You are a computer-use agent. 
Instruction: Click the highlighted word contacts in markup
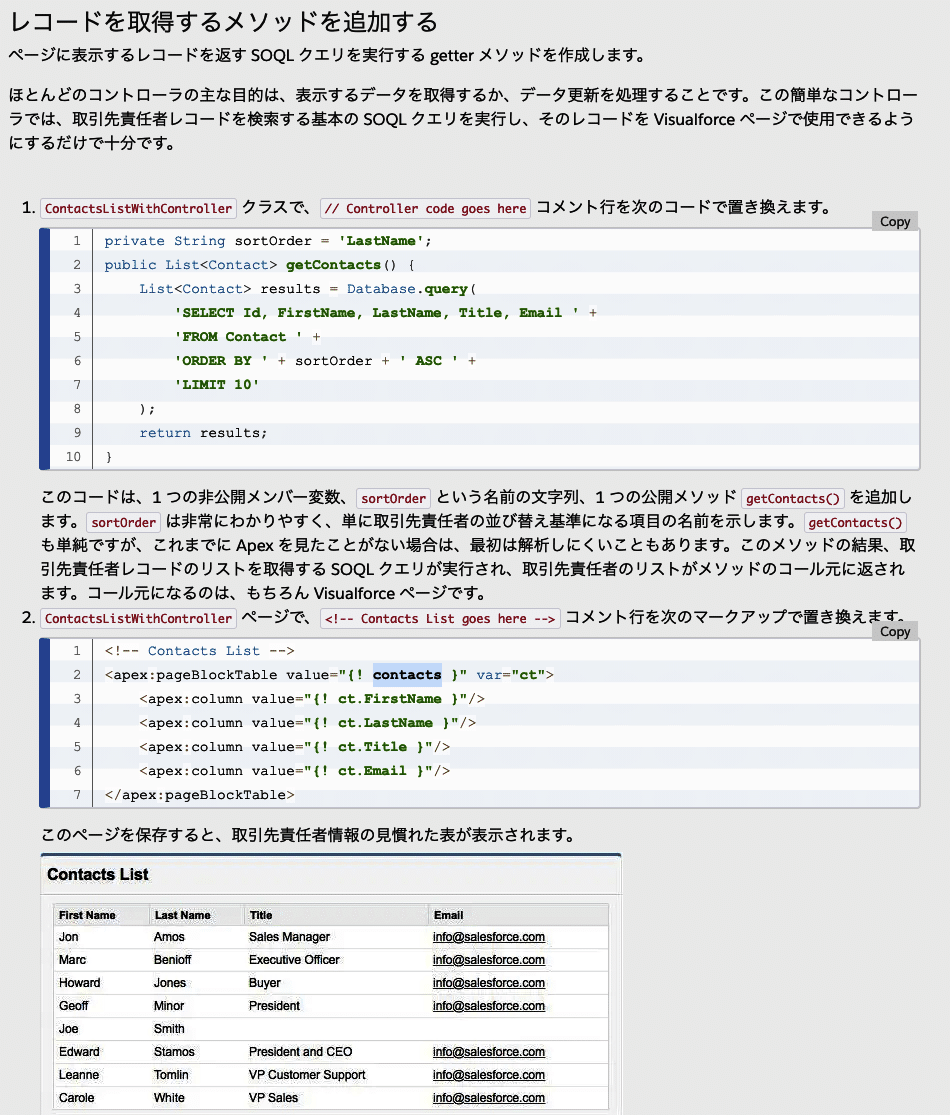407,675
